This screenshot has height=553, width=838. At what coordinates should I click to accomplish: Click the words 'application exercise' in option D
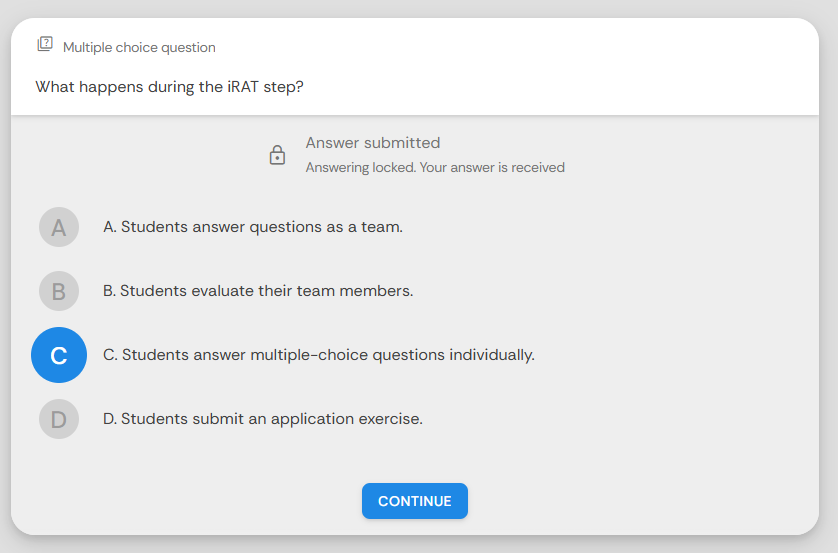coord(347,419)
